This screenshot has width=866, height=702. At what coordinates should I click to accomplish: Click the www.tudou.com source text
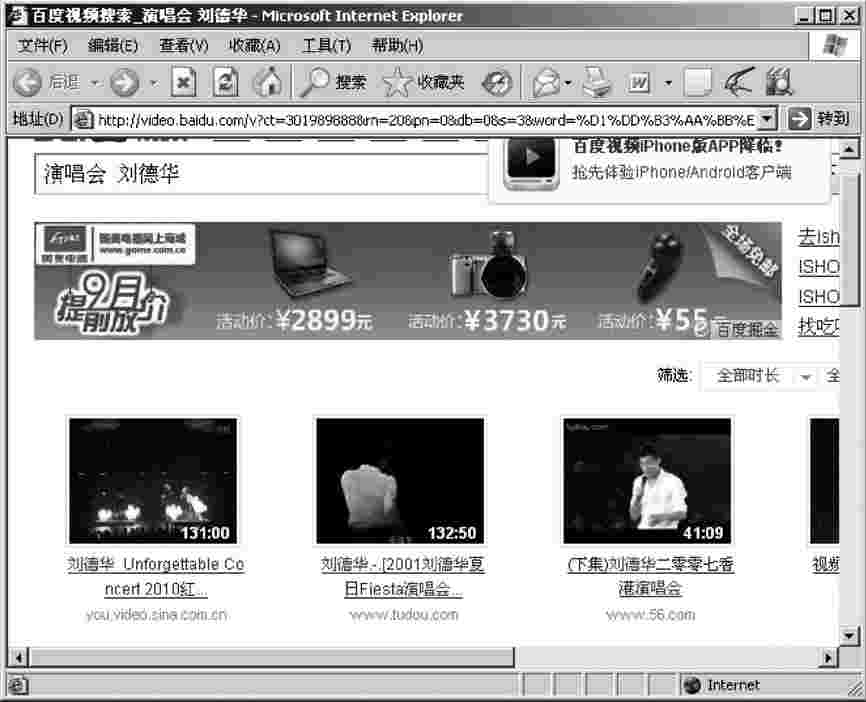404,615
